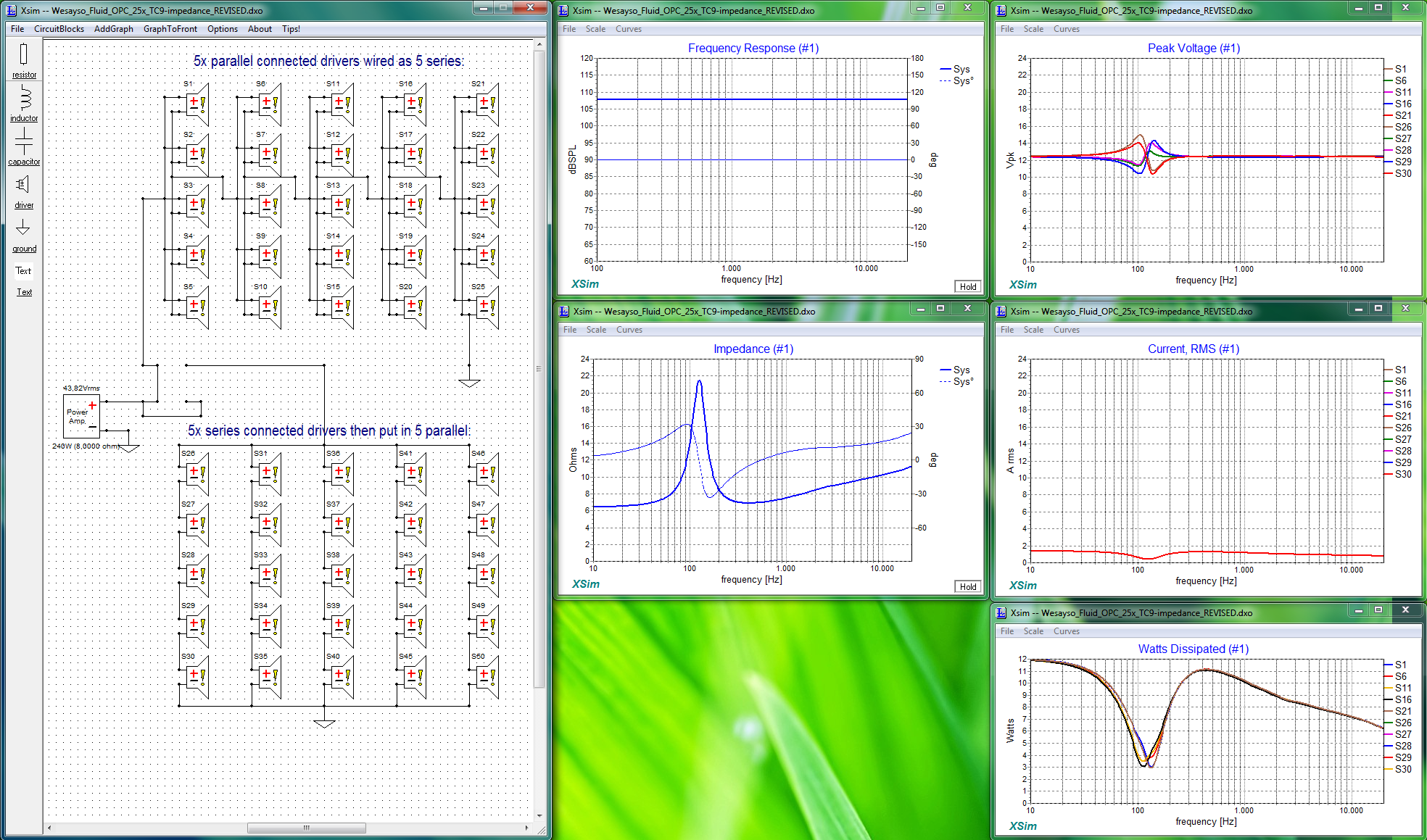1427x840 pixels.
Task: Click the ground symbol under the S25 column
Action: click(469, 383)
